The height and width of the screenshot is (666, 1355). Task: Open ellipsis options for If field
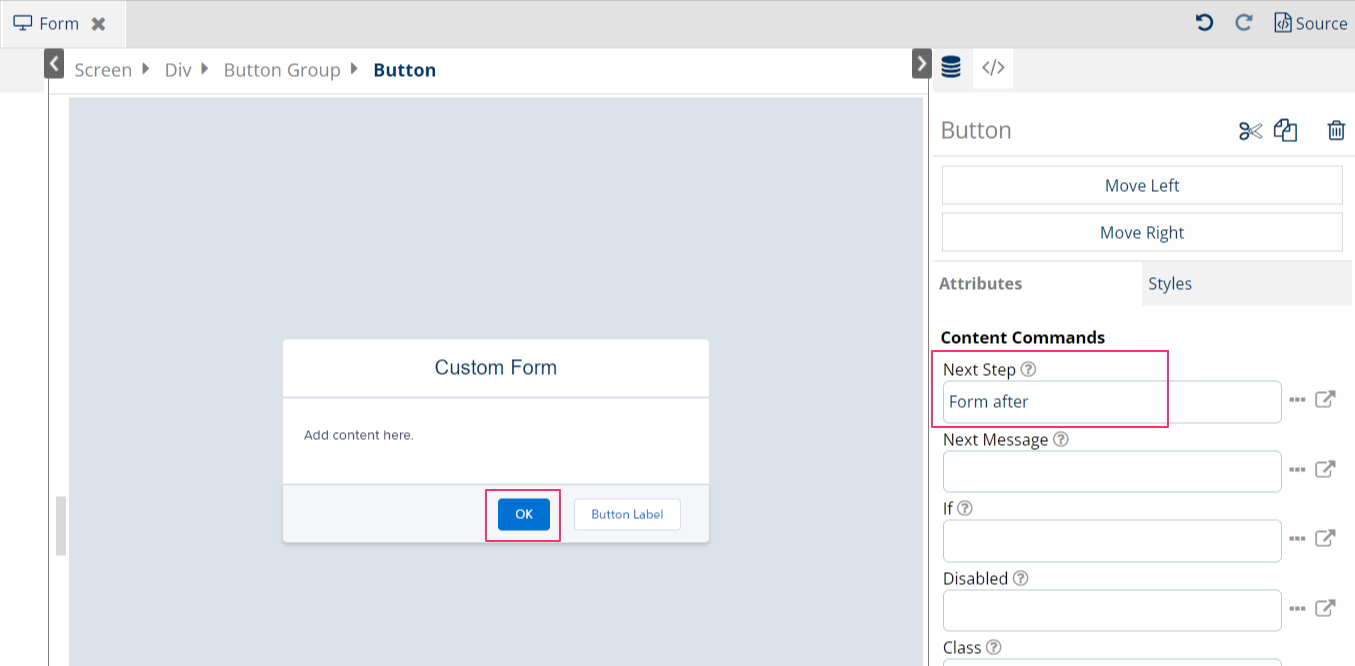tap(1297, 539)
